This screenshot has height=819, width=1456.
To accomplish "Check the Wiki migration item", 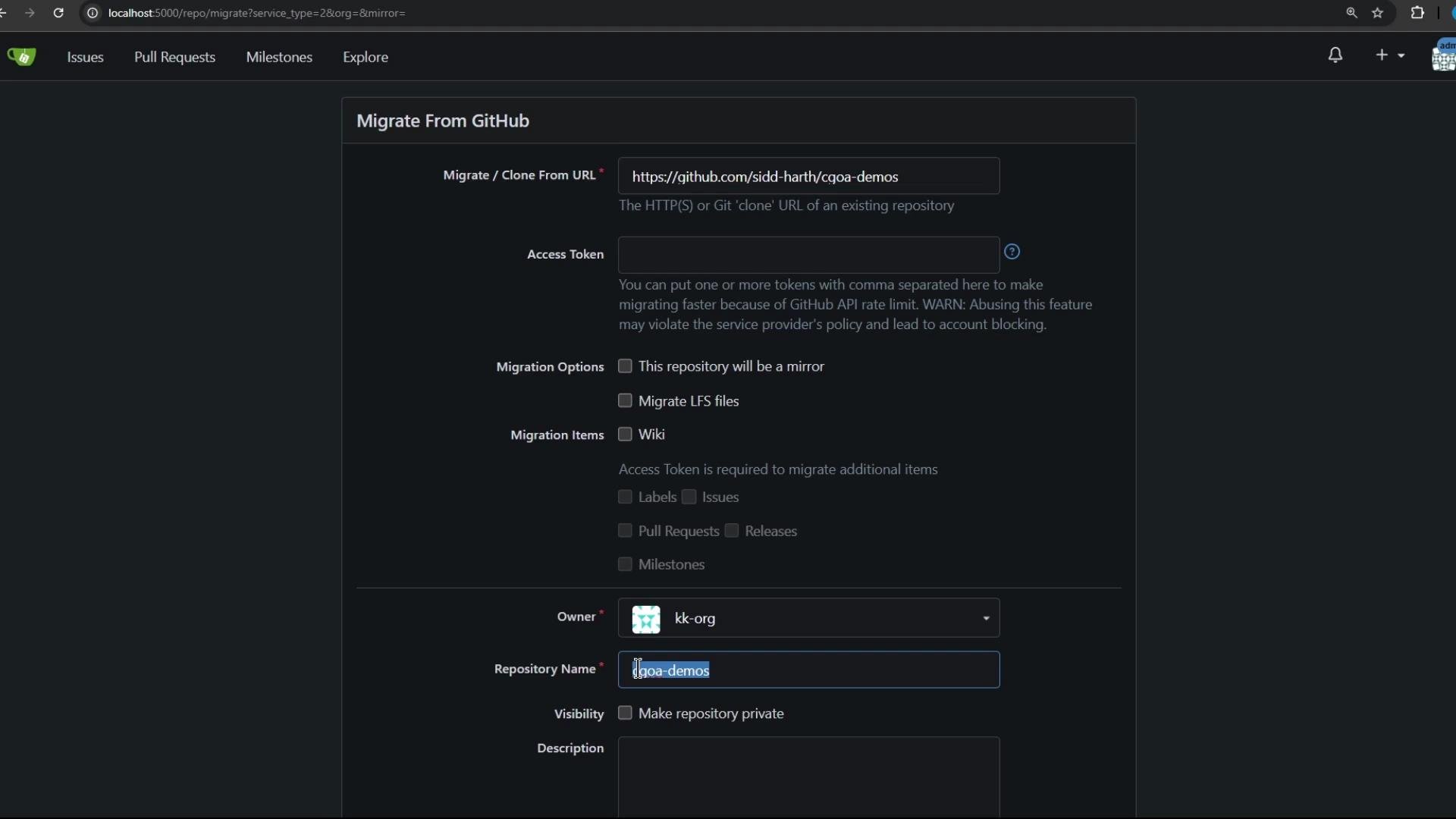I will (625, 435).
